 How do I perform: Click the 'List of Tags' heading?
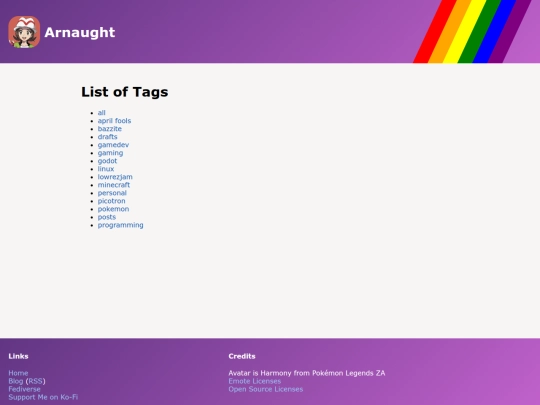point(125,92)
